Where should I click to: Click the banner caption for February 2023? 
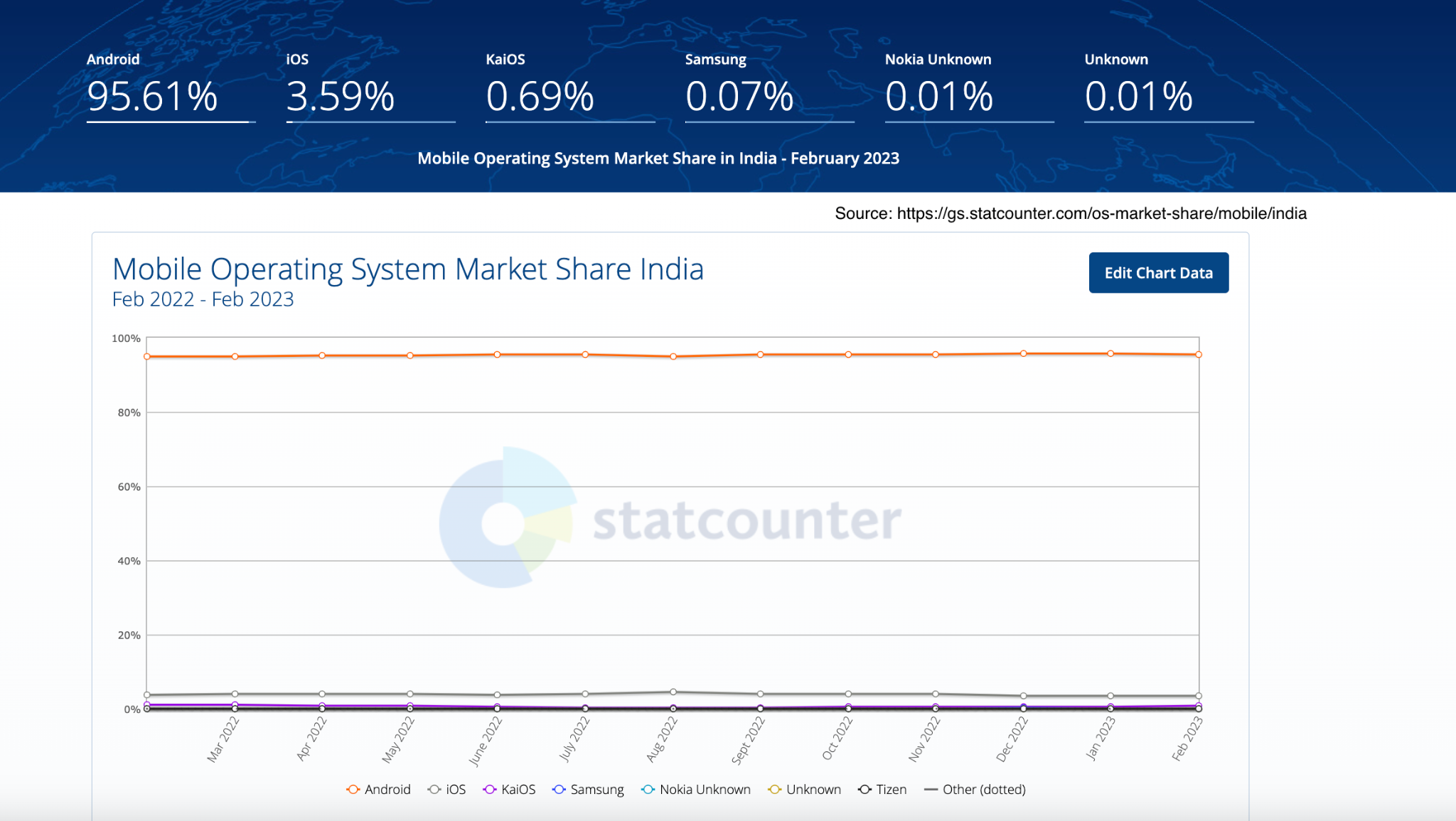point(658,158)
